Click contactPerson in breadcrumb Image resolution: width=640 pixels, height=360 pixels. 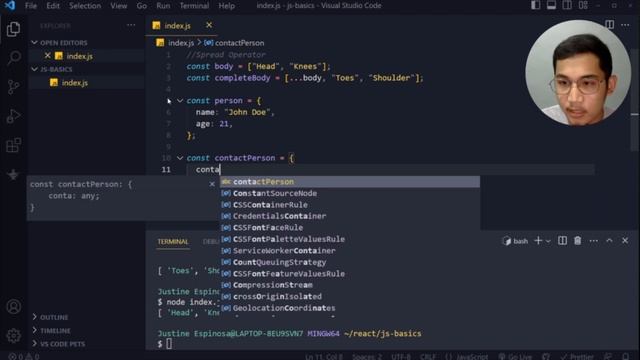(240, 43)
